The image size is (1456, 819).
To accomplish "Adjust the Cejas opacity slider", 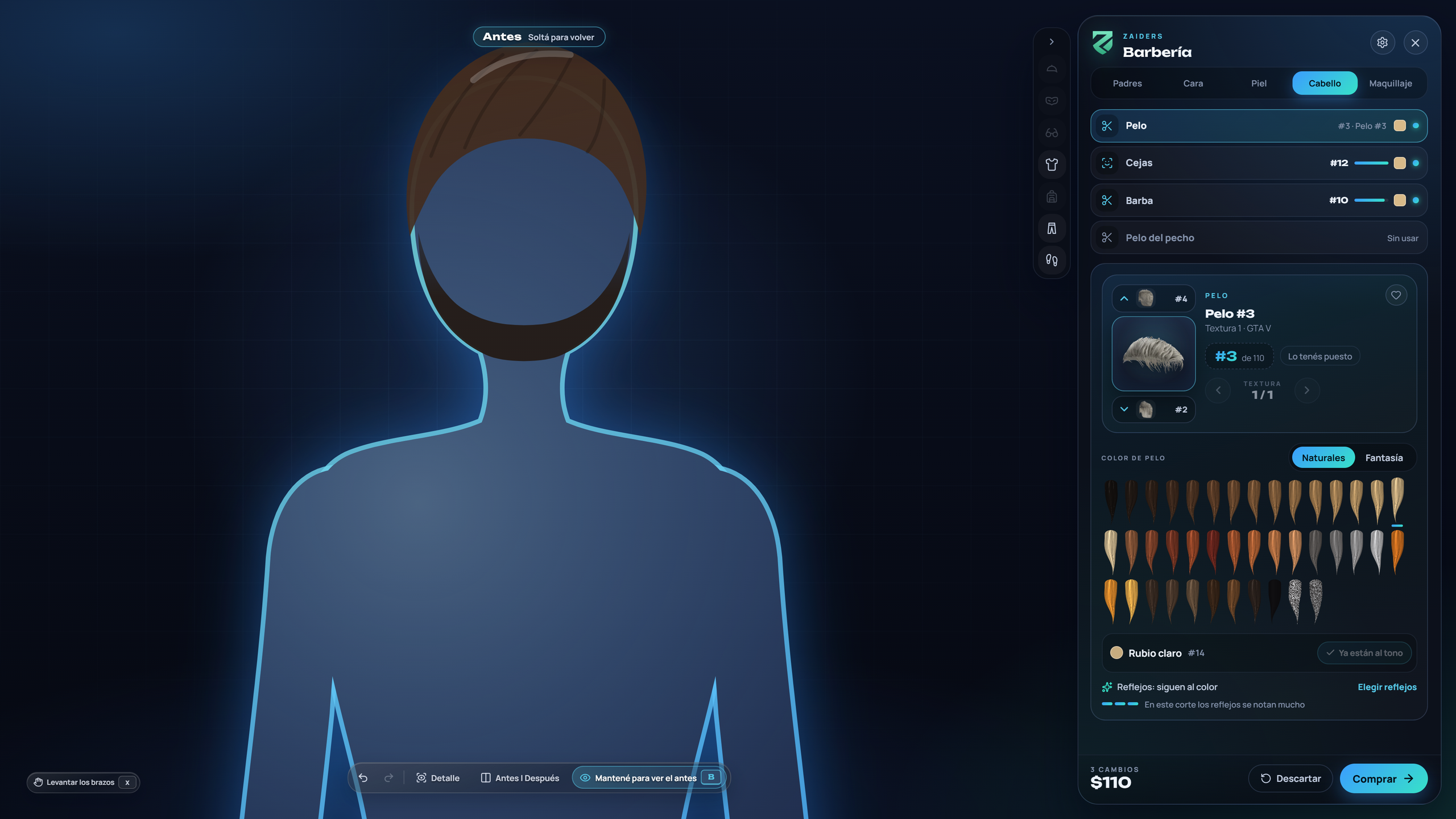I will tap(1371, 163).
